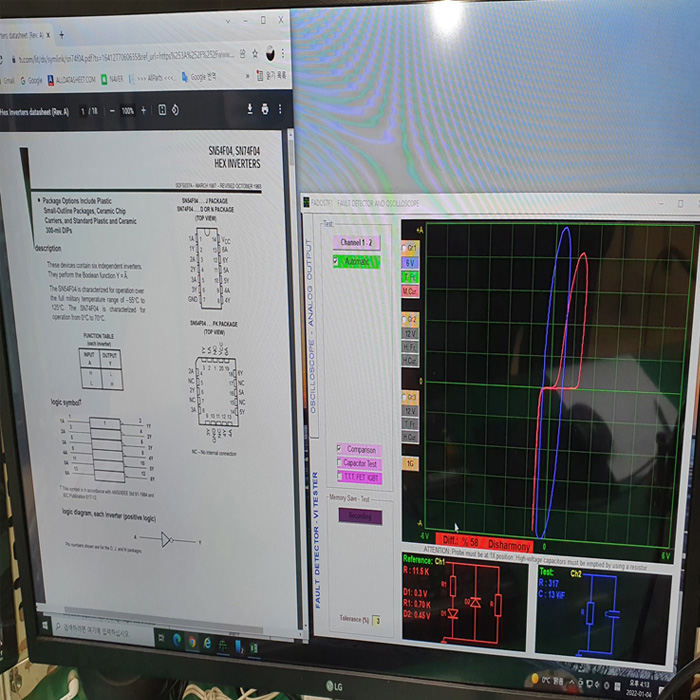Screen dimensions: 700x700
Task: Enable the Capacitor Test checkbox
Action: coord(339,462)
